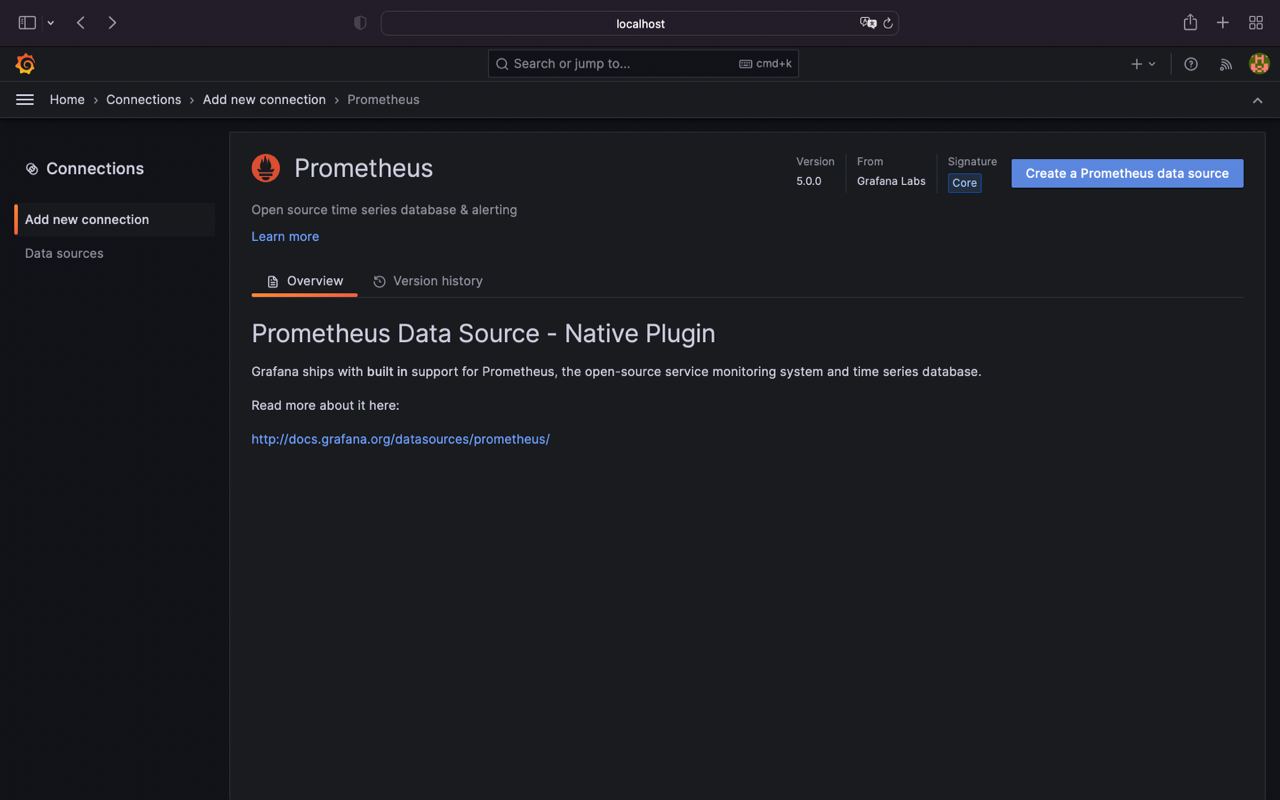Image resolution: width=1280 pixels, height=800 pixels.
Task: Open the hamburger navigation menu
Action: pyautogui.click(x=25, y=99)
